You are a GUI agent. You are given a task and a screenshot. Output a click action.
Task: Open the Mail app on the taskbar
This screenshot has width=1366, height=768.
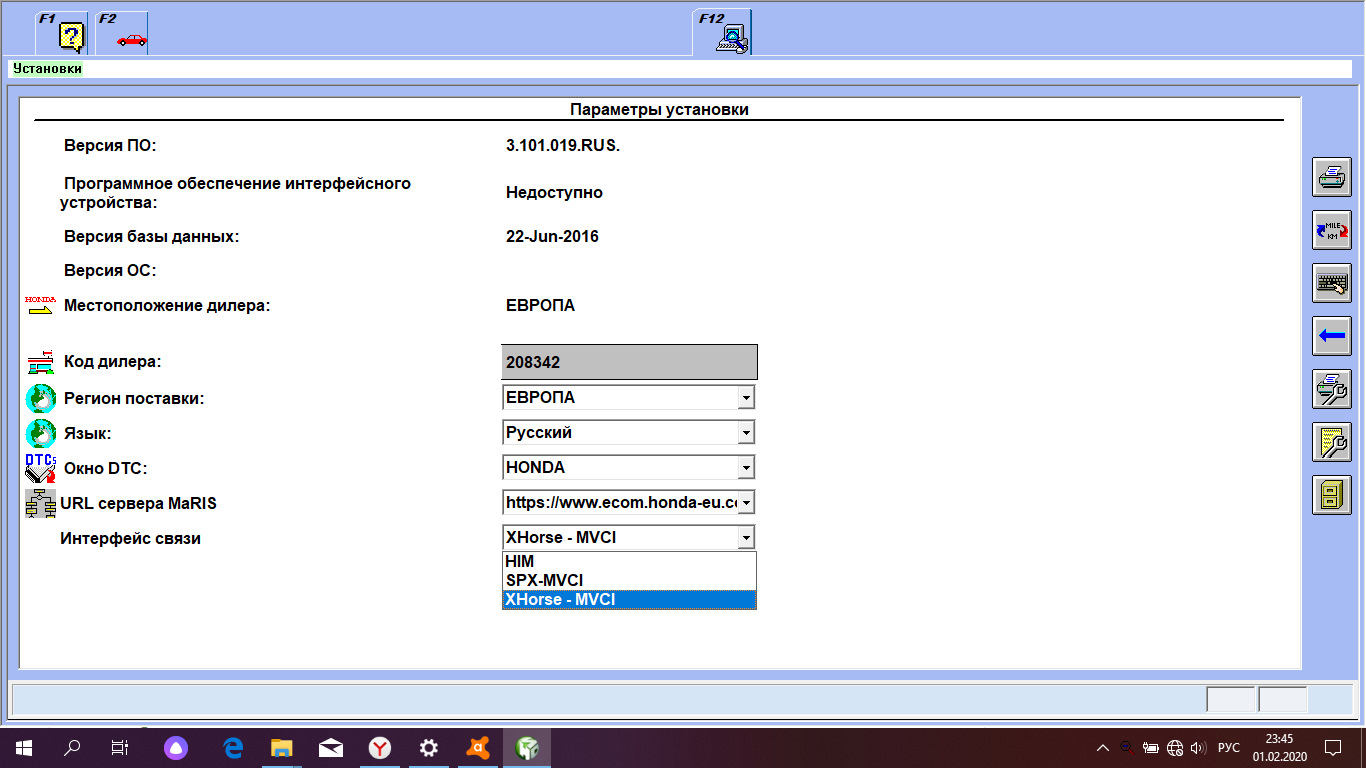pyautogui.click(x=331, y=747)
